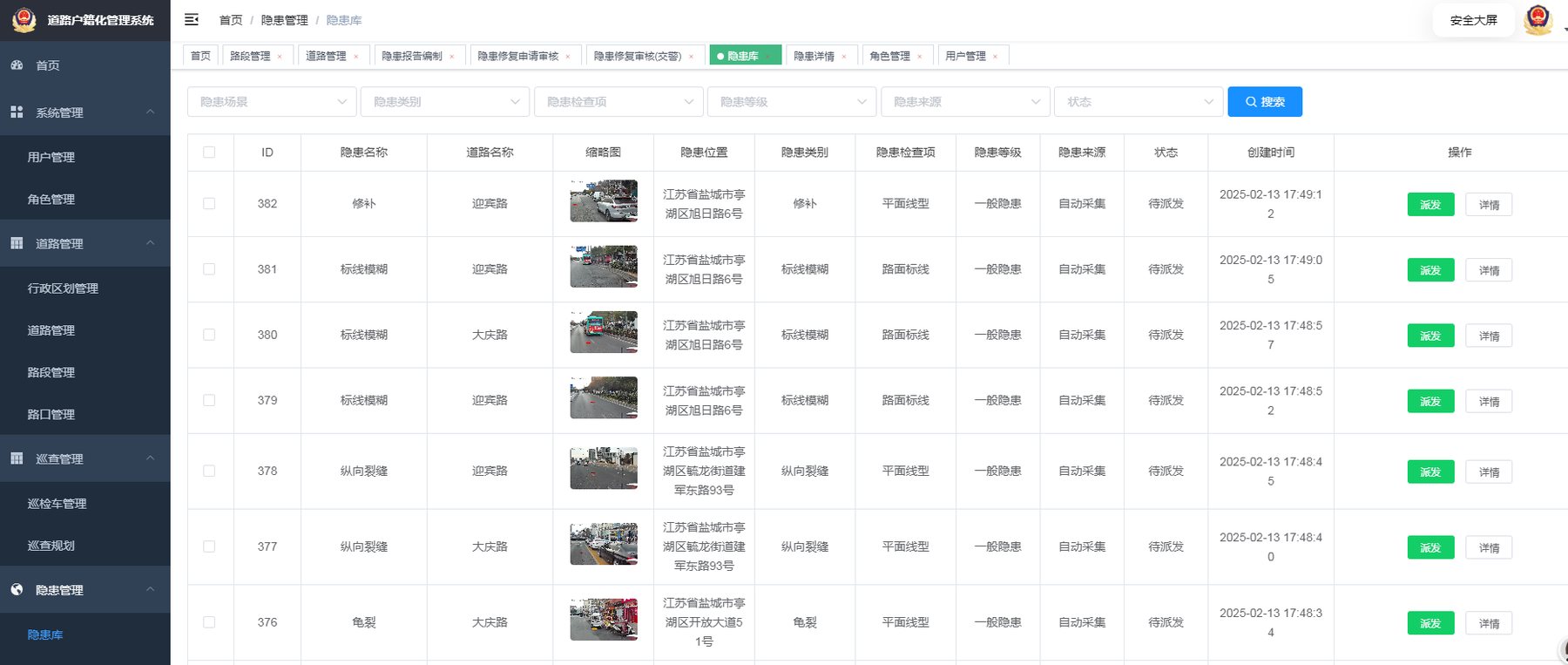This screenshot has height=665, width=1568.
Task: Open the 隐患来源 dropdown filter
Action: [965, 102]
